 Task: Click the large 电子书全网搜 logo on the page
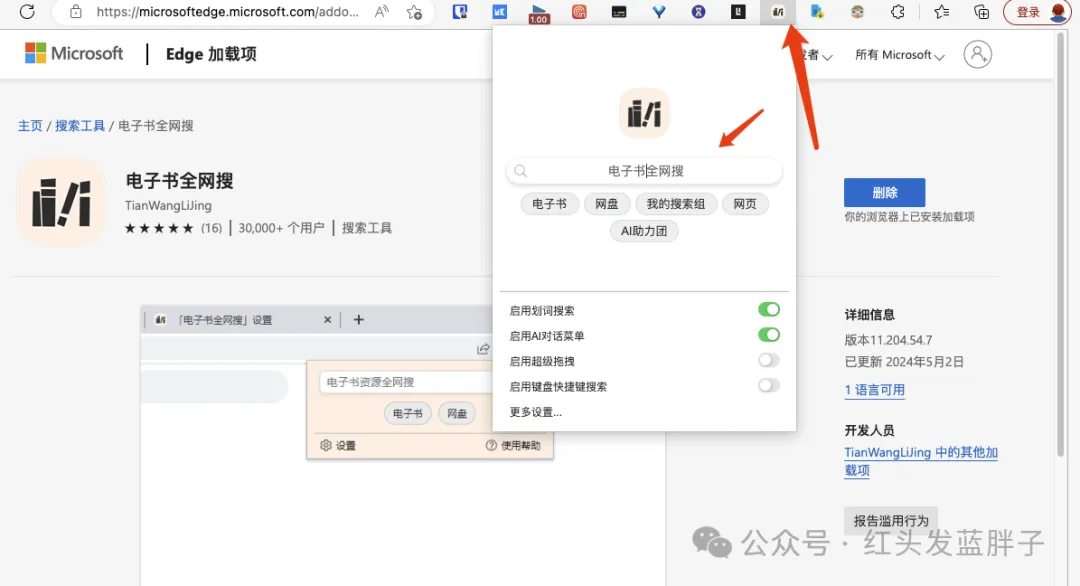[x=61, y=202]
